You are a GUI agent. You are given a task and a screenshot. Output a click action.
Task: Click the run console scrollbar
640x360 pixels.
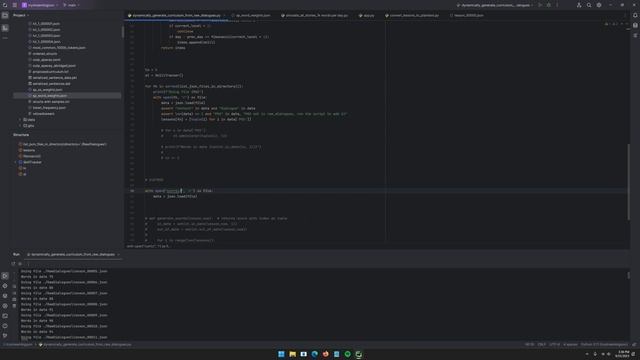tap(628, 276)
